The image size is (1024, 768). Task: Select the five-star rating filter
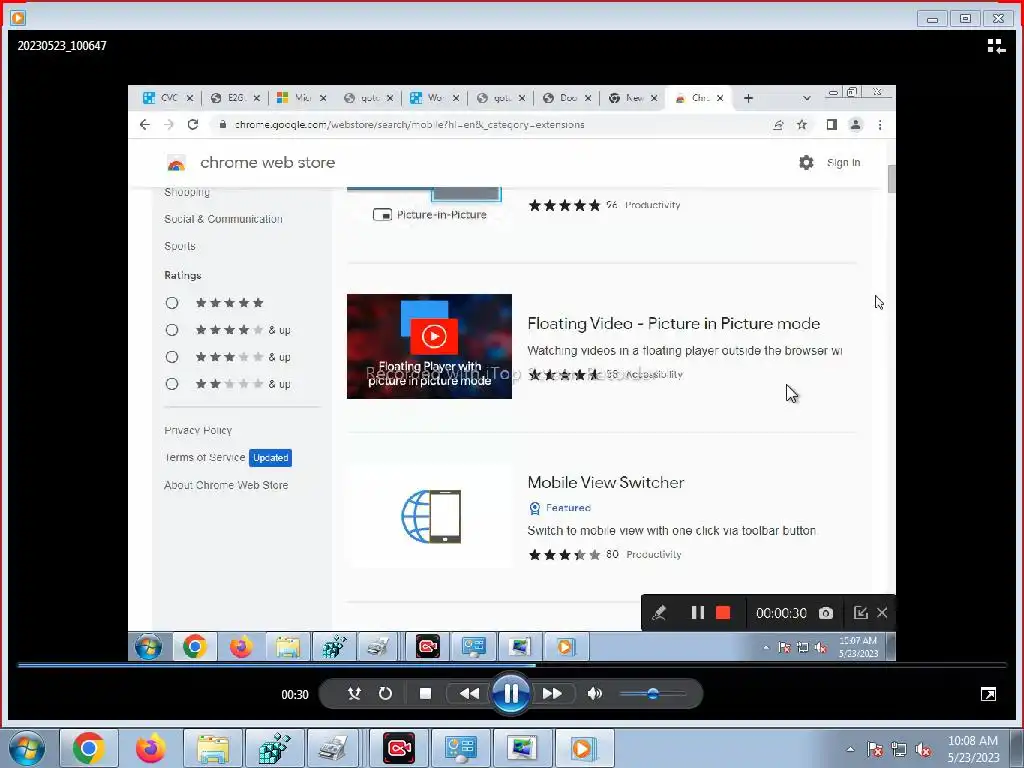pos(172,303)
